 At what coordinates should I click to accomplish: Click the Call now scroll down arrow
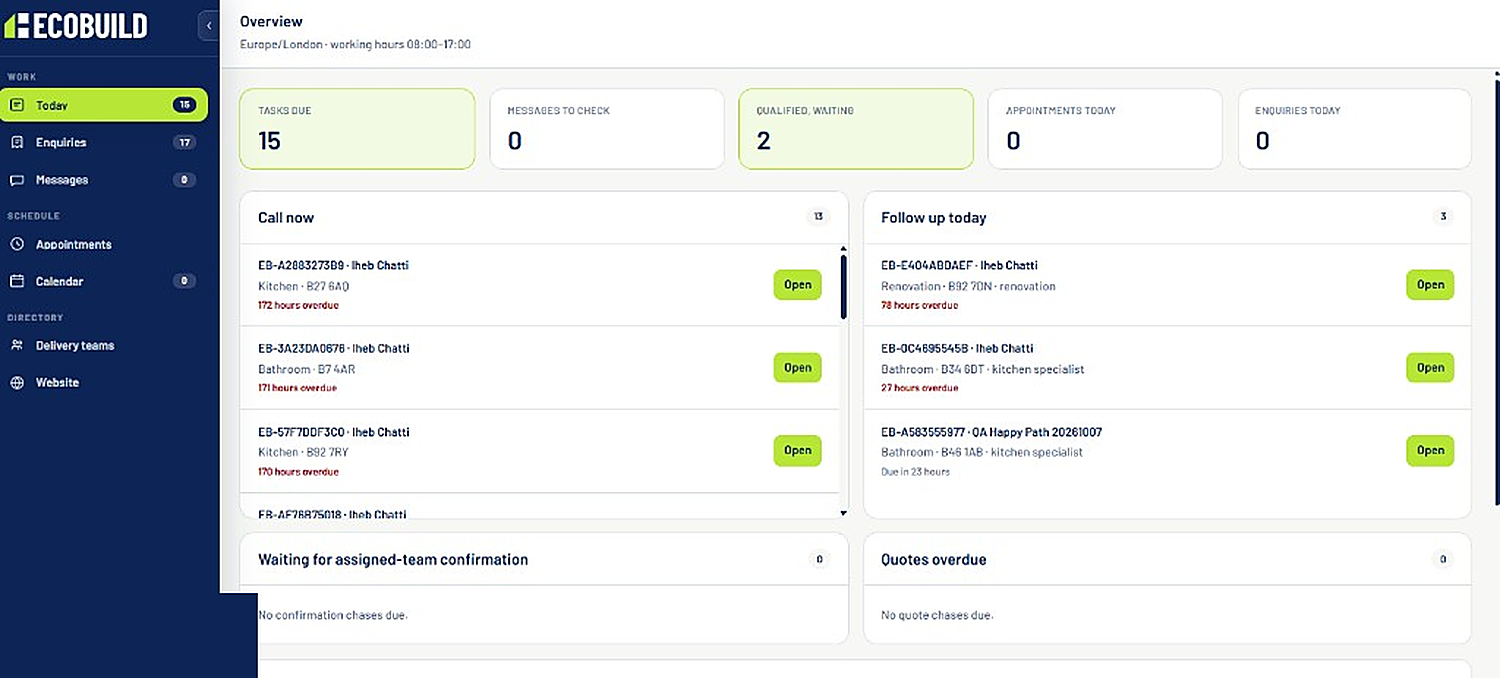click(843, 513)
